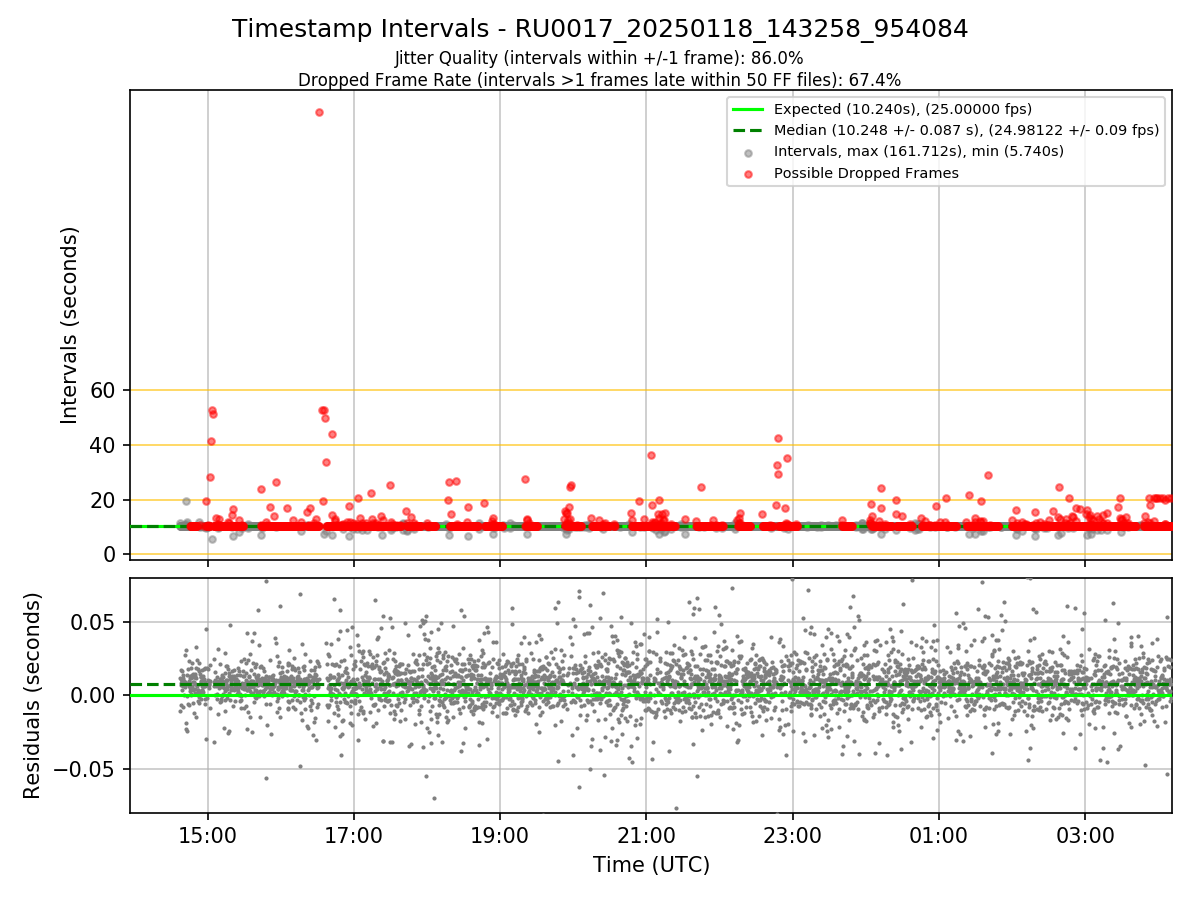Click the 21:00 x-axis tick label
This screenshot has height=900, width=1200.
(646, 834)
